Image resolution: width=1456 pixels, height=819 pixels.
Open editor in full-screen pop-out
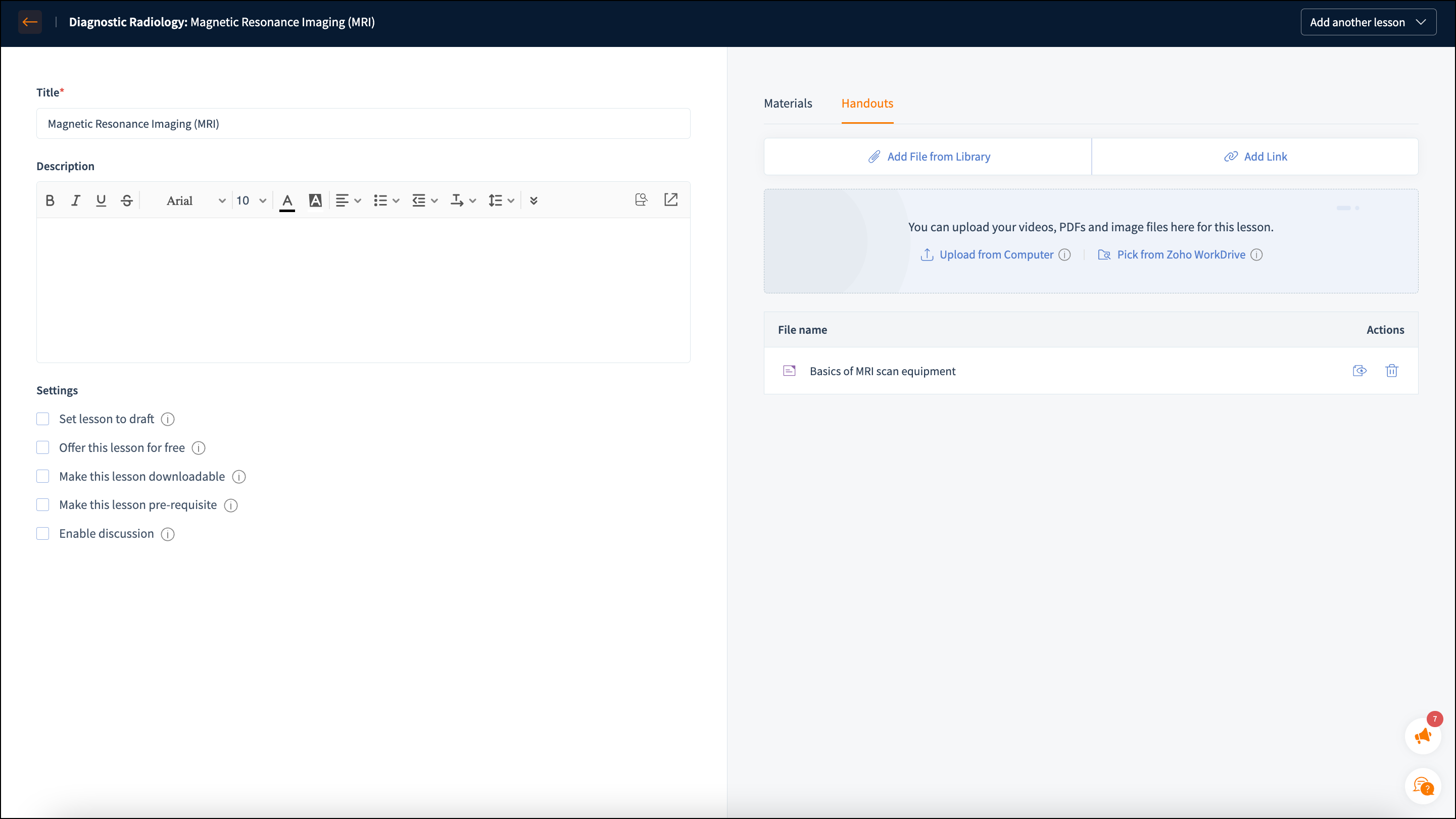(671, 200)
